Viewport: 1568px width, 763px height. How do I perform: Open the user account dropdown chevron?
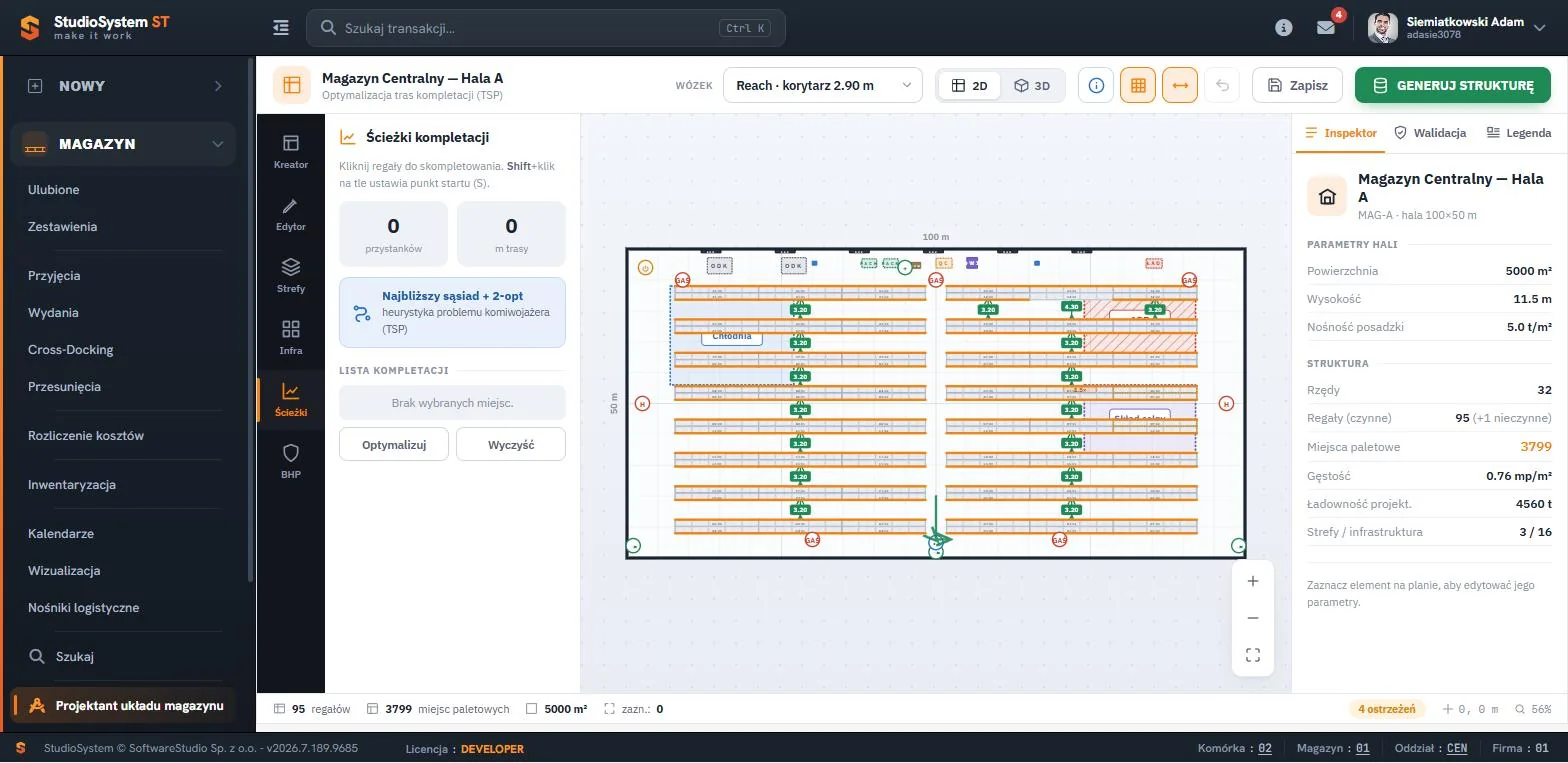1539,28
